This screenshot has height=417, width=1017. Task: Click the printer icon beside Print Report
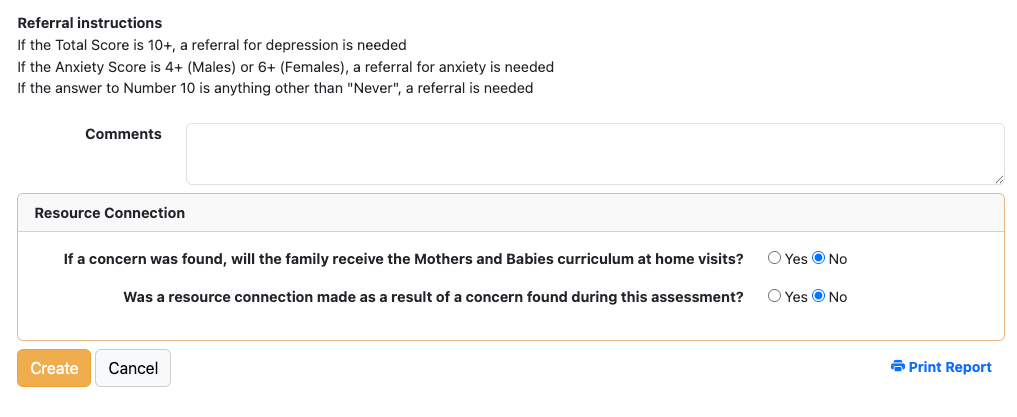[898, 367]
